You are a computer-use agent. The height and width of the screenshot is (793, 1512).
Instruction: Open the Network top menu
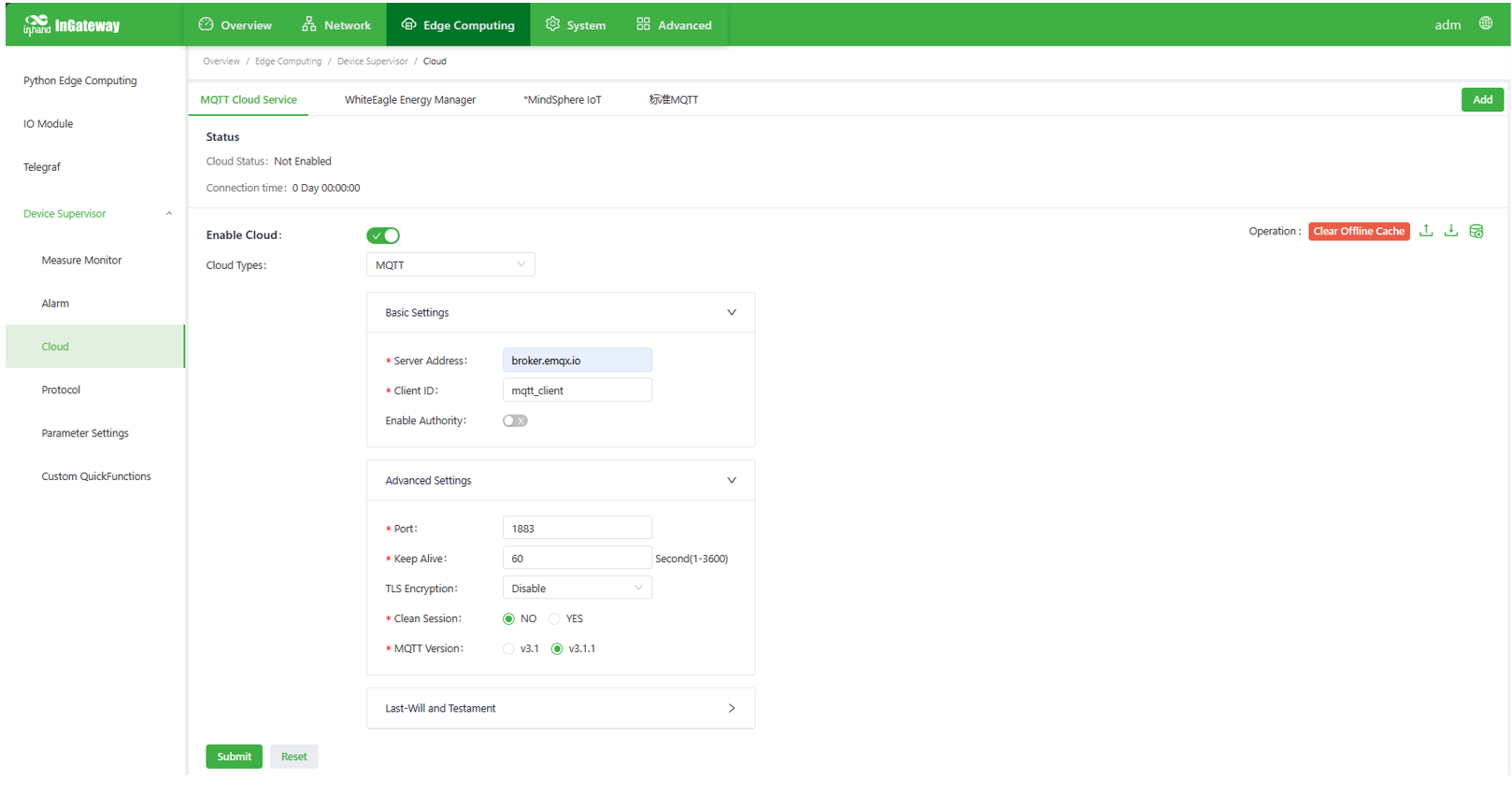(x=336, y=25)
